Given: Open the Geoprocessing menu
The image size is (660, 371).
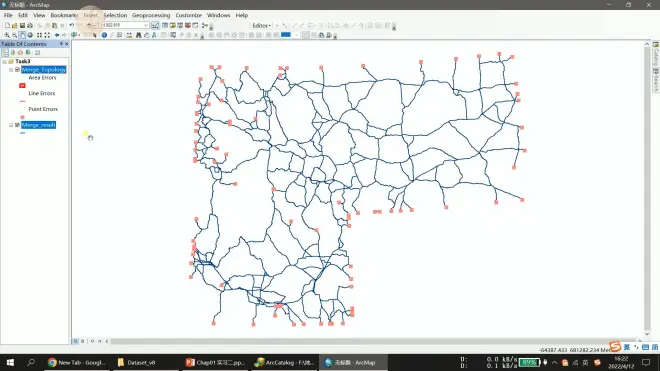Looking at the screenshot, I should tap(151, 15).
